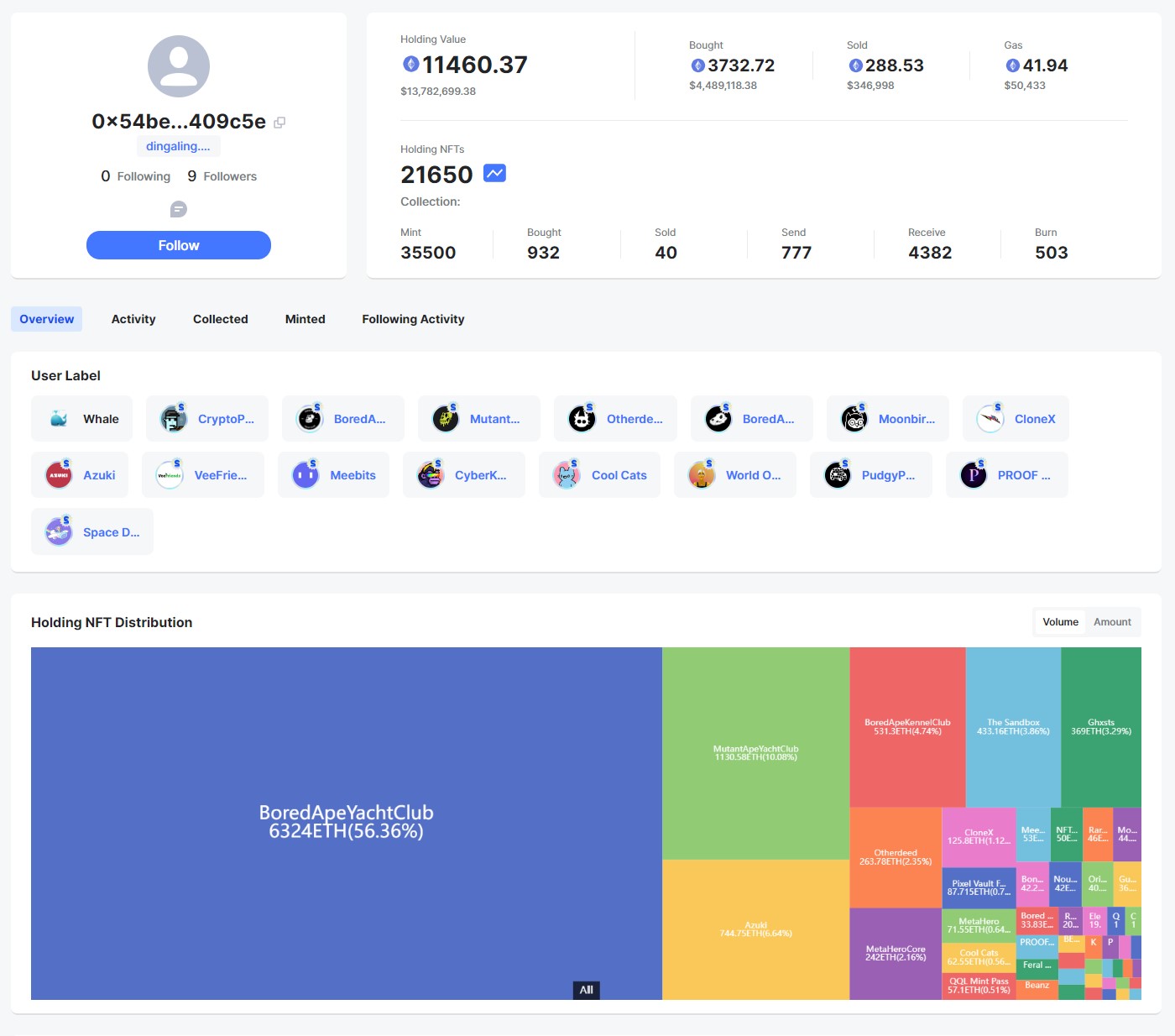This screenshot has width=1175, height=1036.
Task: Click the PROOF collection label icon
Action: click(x=974, y=475)
